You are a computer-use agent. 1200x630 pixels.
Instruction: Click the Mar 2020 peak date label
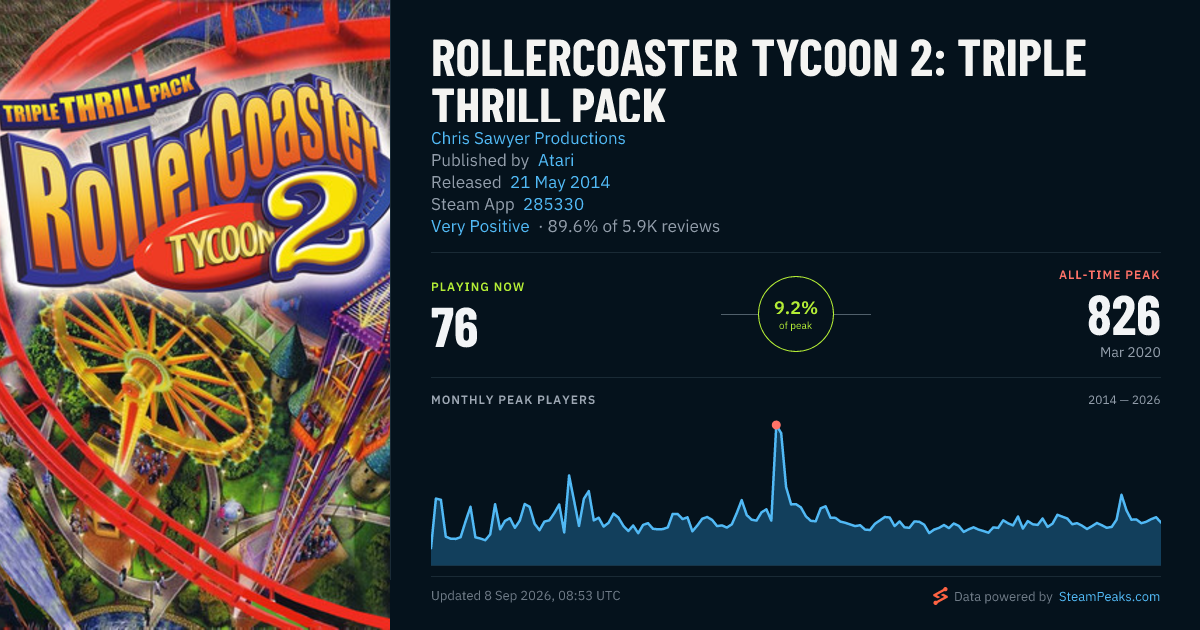[1128, 353]
